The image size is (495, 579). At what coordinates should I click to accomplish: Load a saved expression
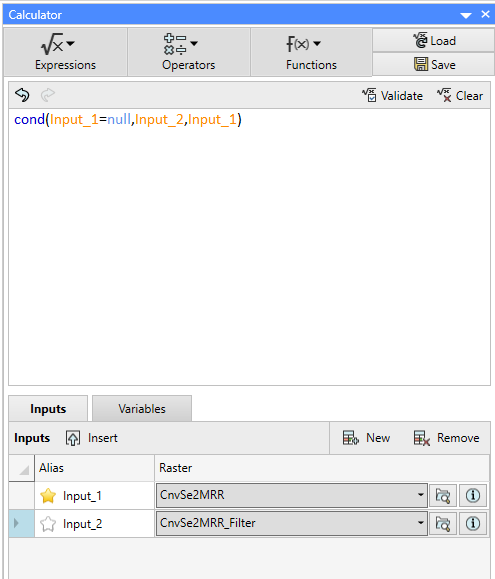[433, 40]
